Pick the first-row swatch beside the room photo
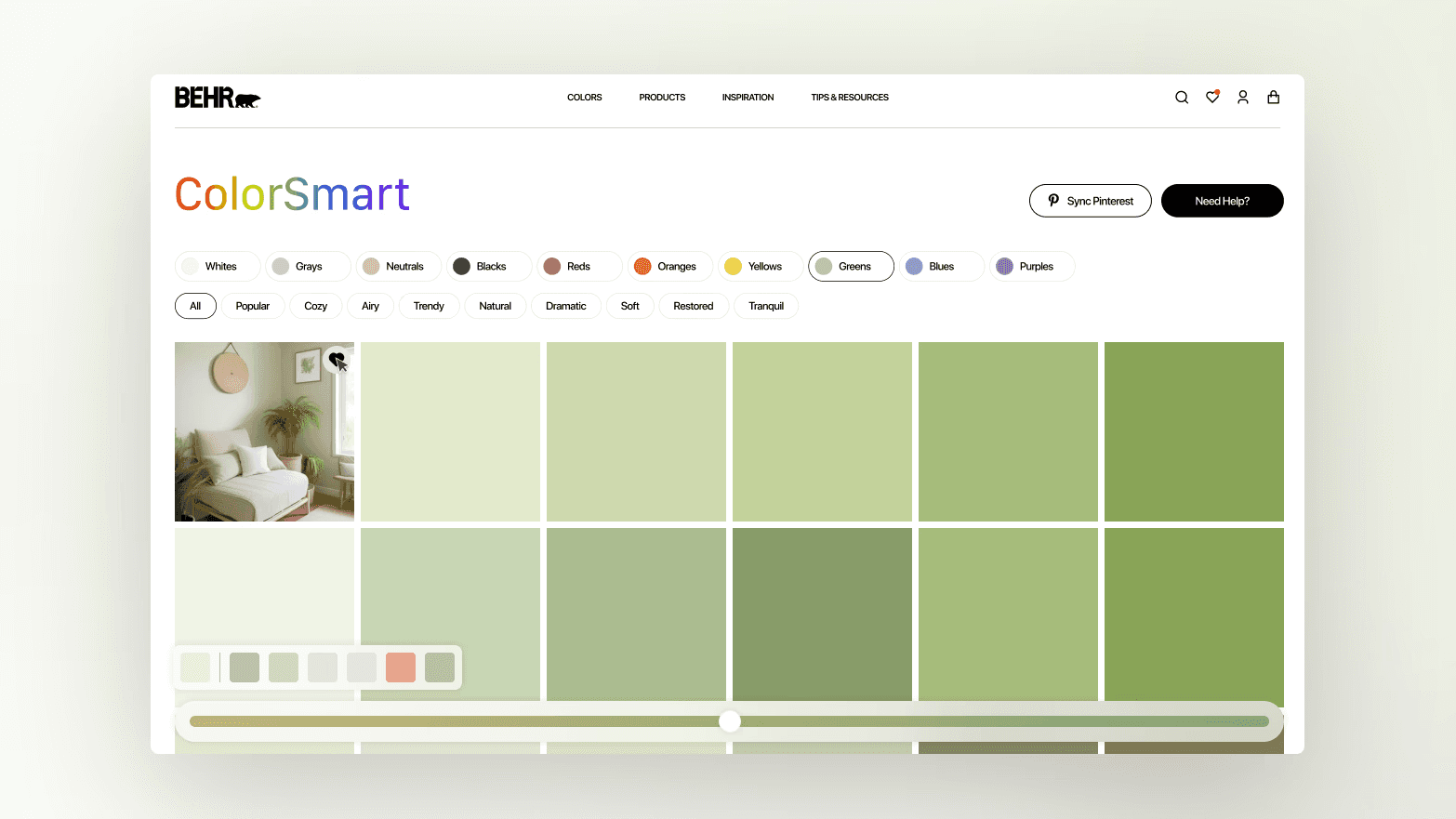Viewport: 1456px width, 819px height. pyautogui.click(x=450, y=431)
